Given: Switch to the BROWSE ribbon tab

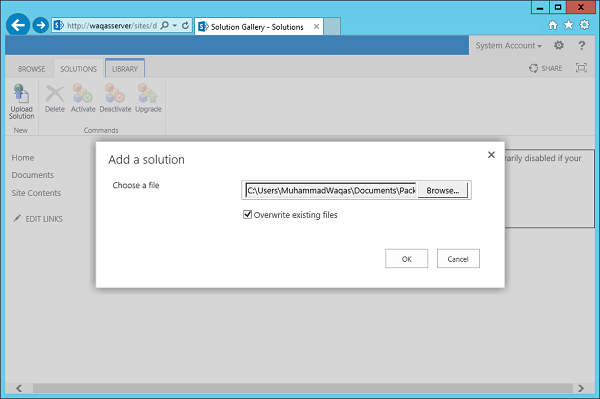Looking at the screenshot, I should pyautogui.click(x=31, y=69).
